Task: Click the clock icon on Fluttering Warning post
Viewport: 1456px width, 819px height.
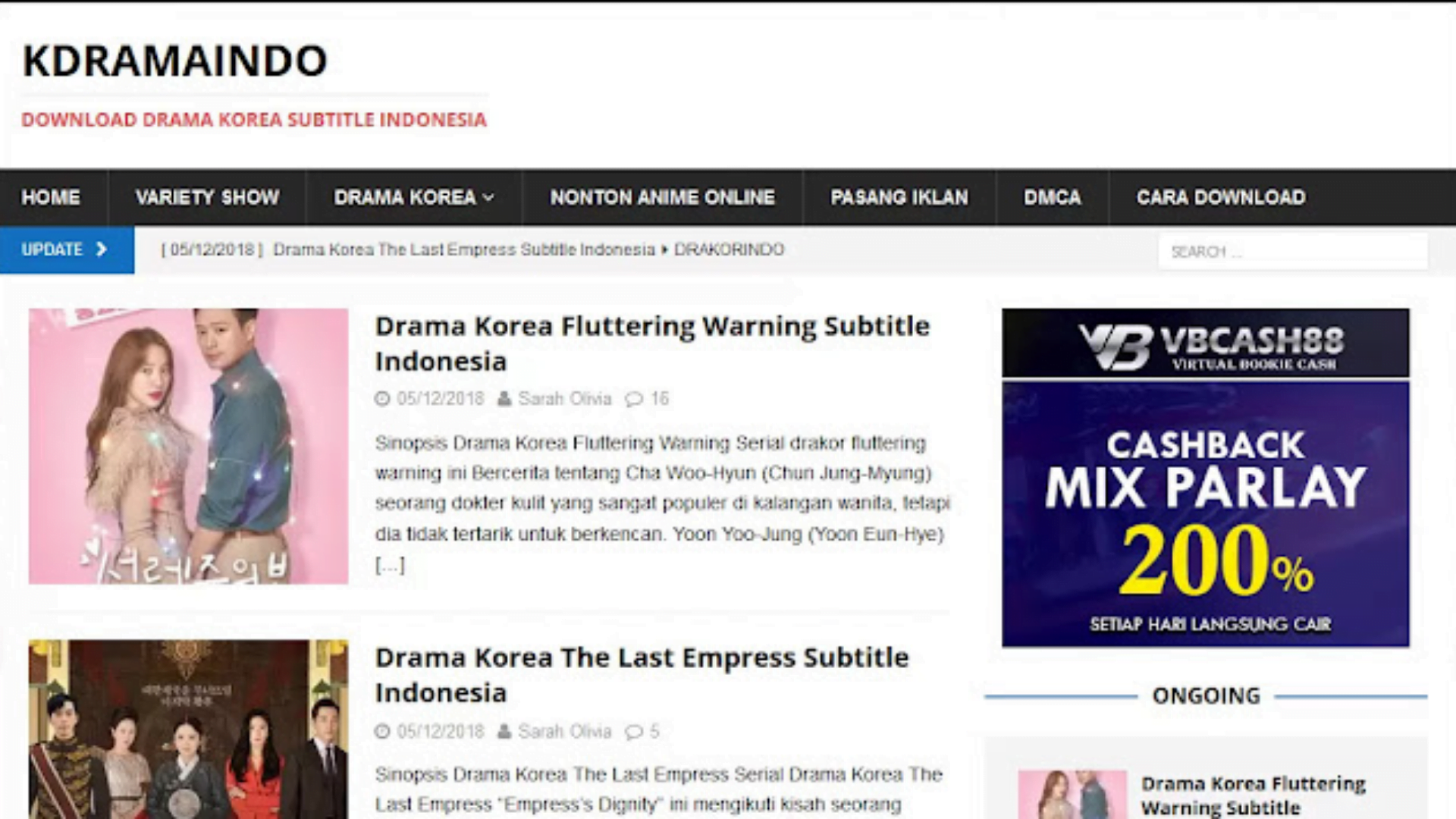Action: [x=382, y=399]
